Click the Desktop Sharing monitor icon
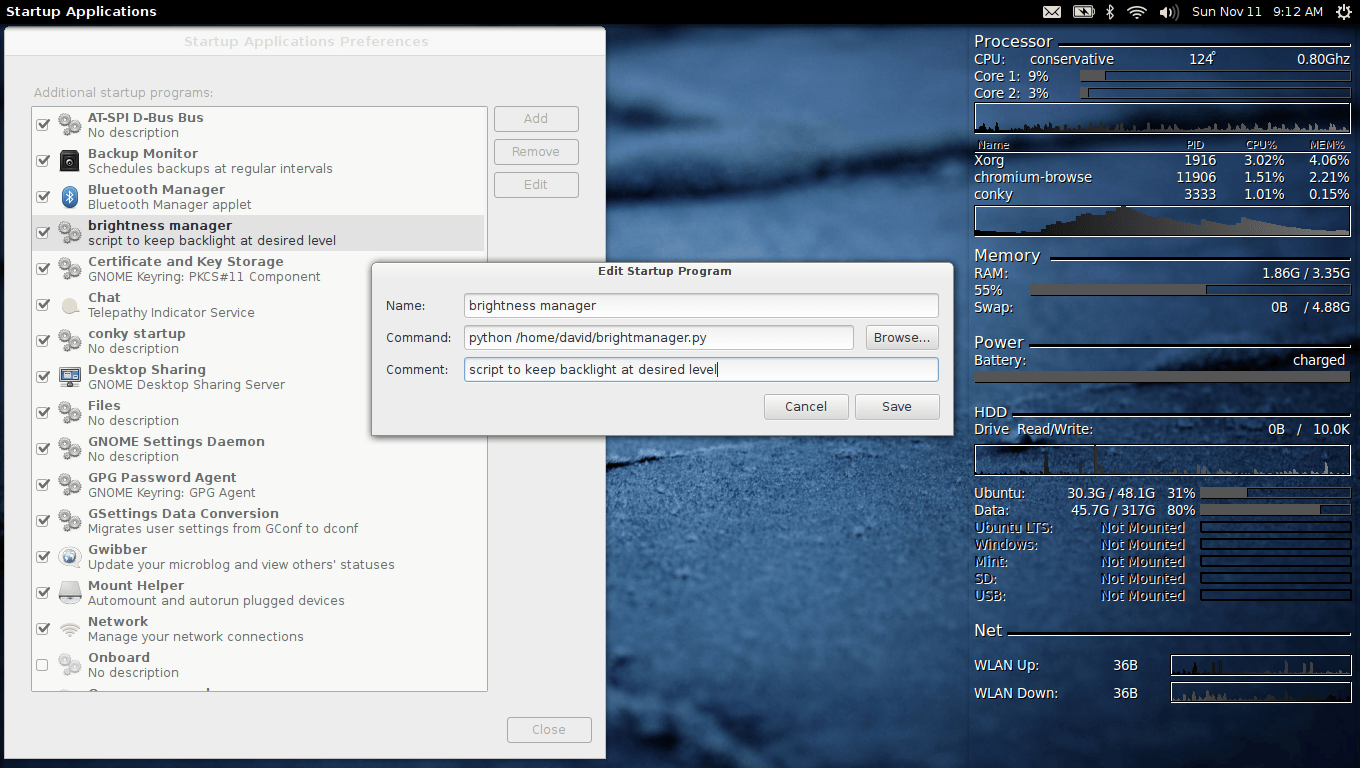The width and height of the screenshot is (1360, 768). point(70,377)
